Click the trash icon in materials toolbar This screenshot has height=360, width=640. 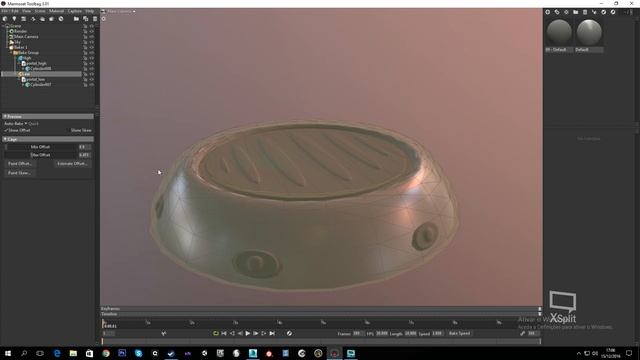tap(585, 12)
